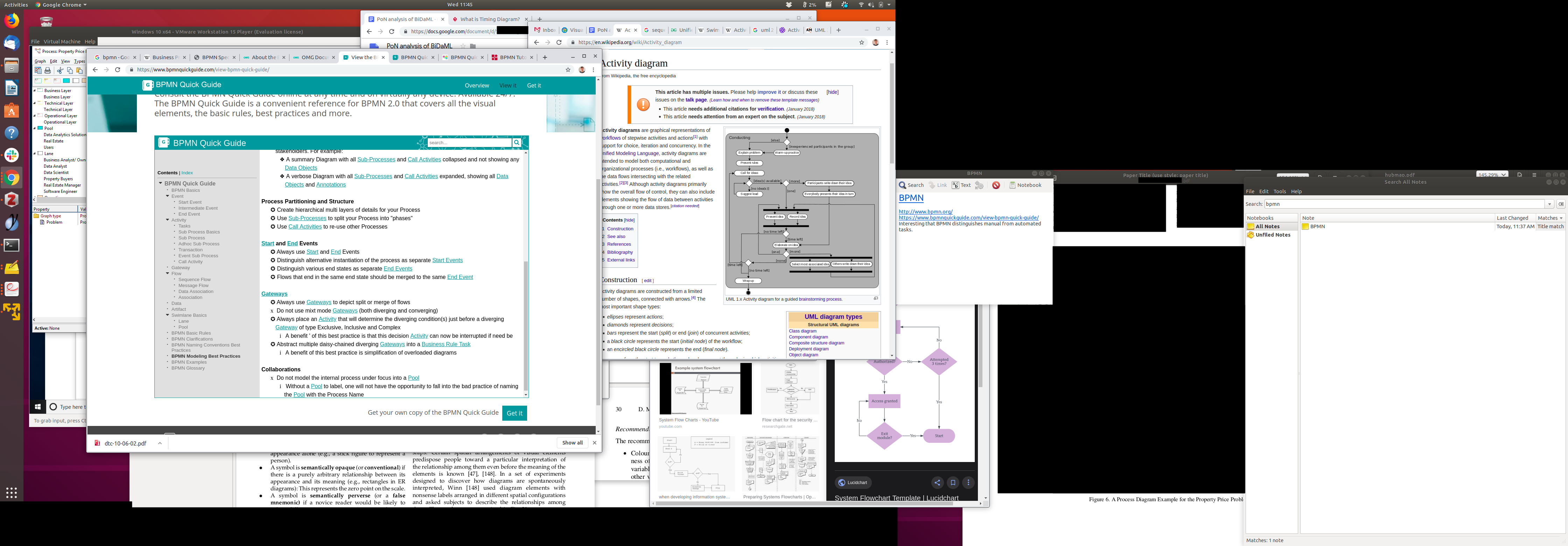Open the Tools menu in Search All Notes

coord(1280,191)
